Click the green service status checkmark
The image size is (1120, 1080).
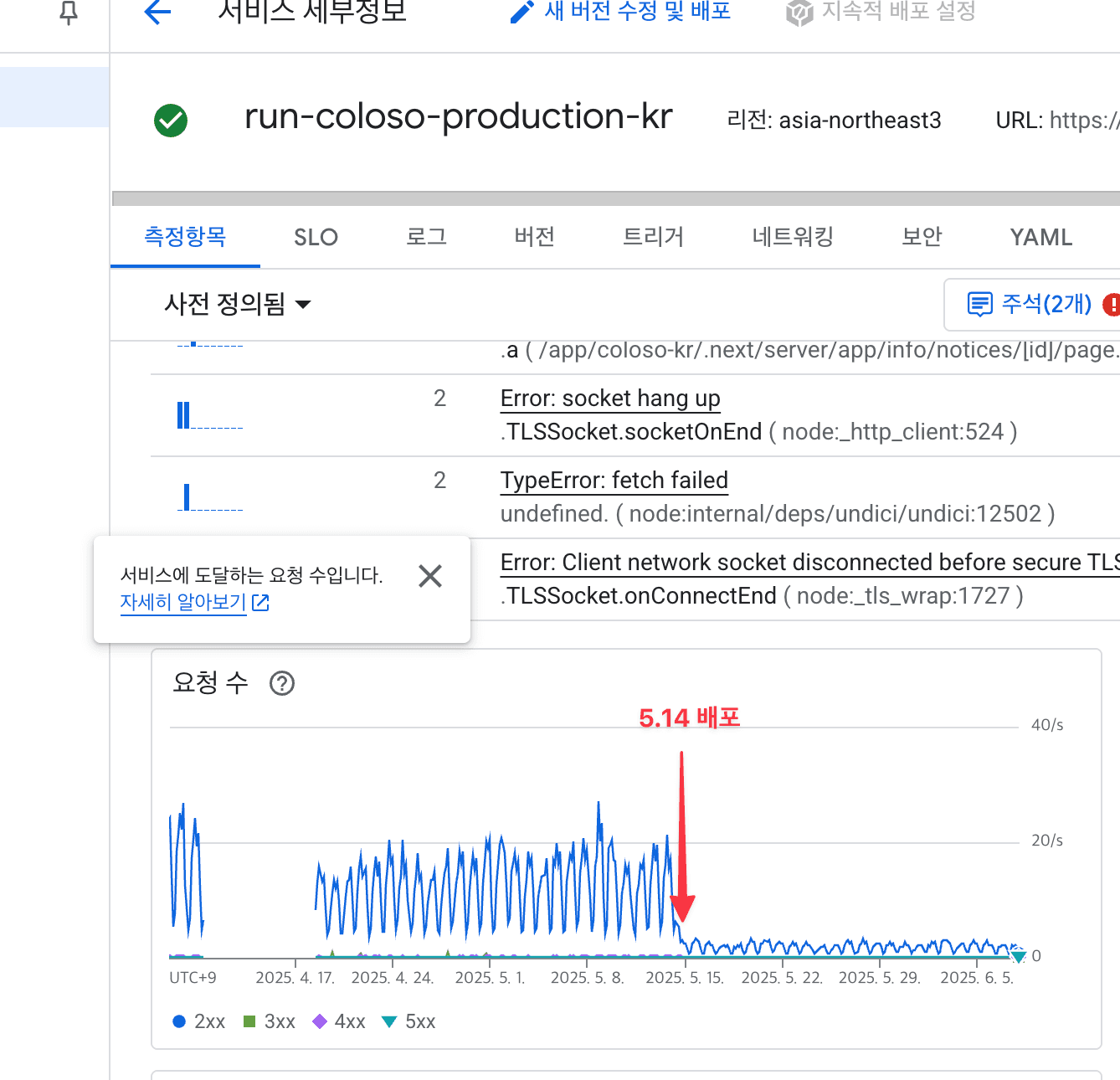(x=171, y=121)
